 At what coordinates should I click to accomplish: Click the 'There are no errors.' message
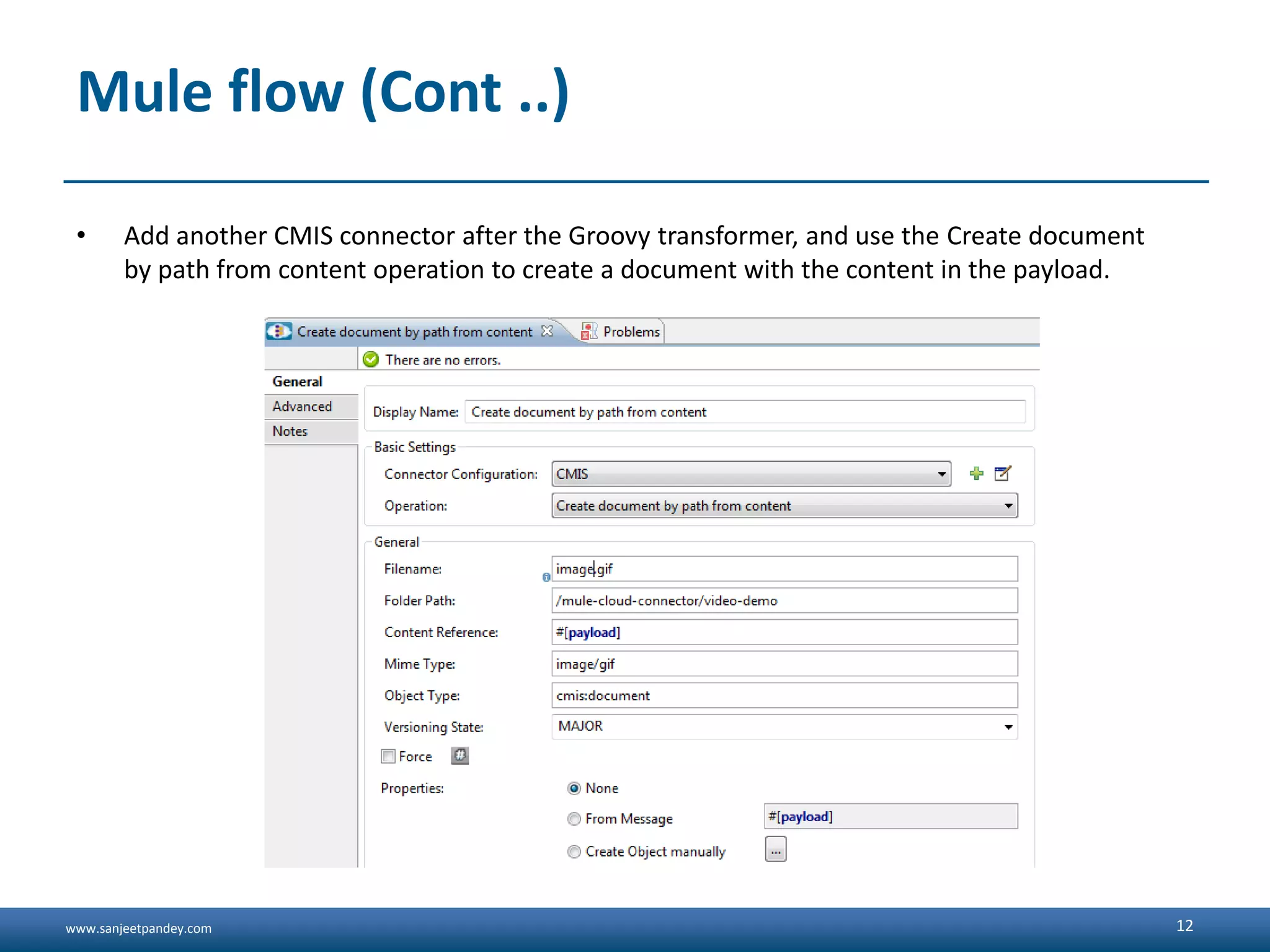(x=443, y=360)
